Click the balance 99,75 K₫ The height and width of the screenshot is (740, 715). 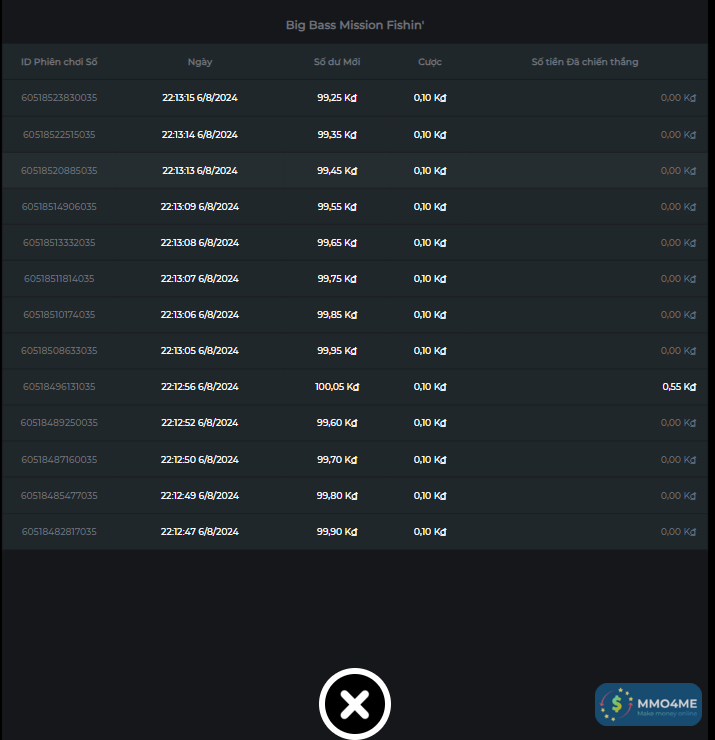point(337,278)
